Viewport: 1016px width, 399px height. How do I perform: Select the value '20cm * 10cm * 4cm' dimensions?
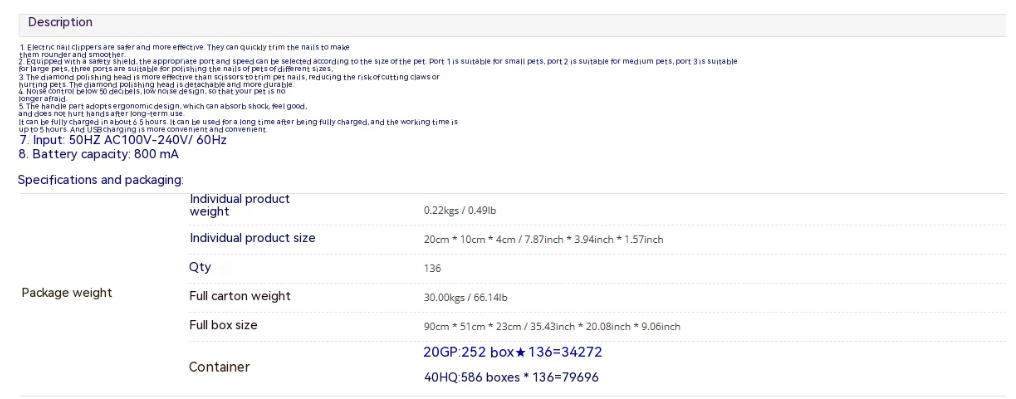tap(544, 240)
